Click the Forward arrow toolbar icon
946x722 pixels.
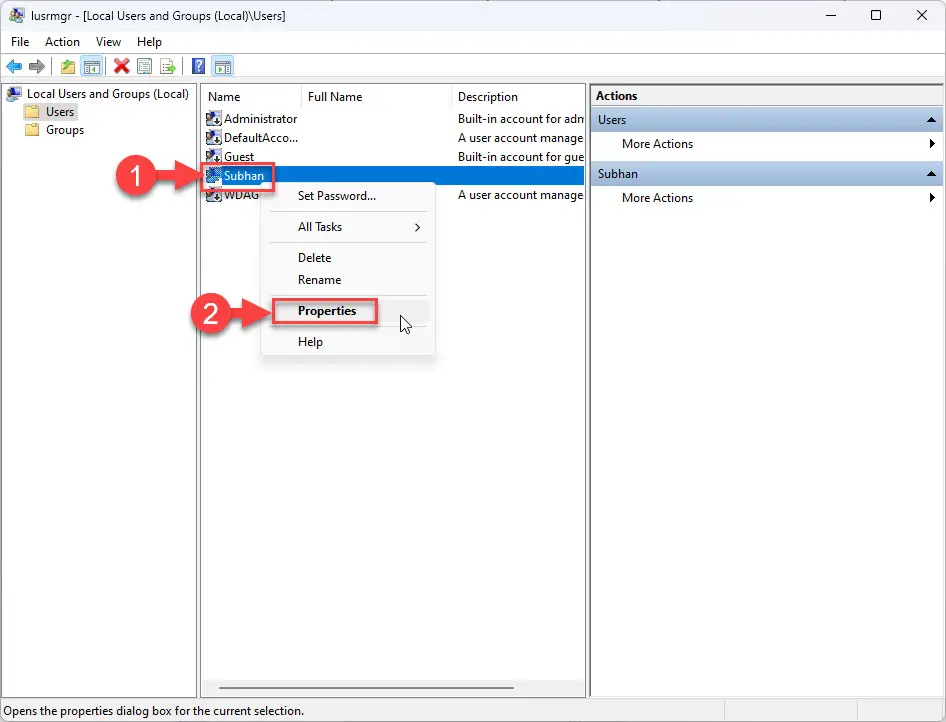(x=37, y=66)
